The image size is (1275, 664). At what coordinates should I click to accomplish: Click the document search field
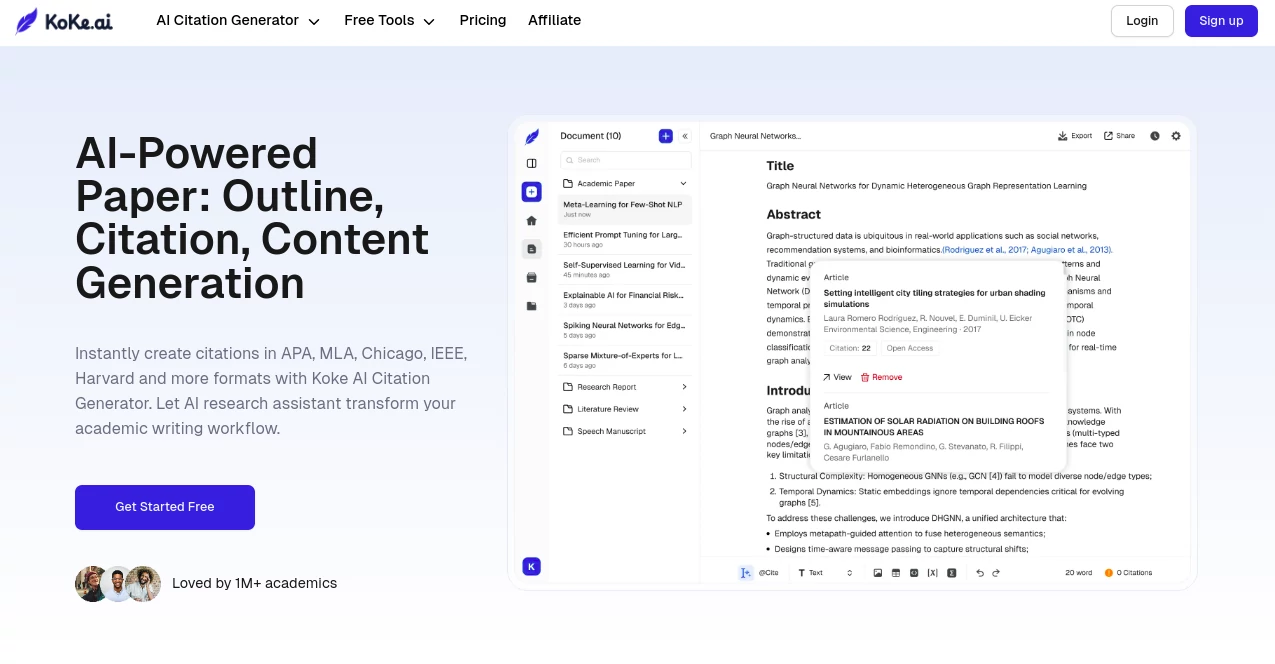[625, 159]
